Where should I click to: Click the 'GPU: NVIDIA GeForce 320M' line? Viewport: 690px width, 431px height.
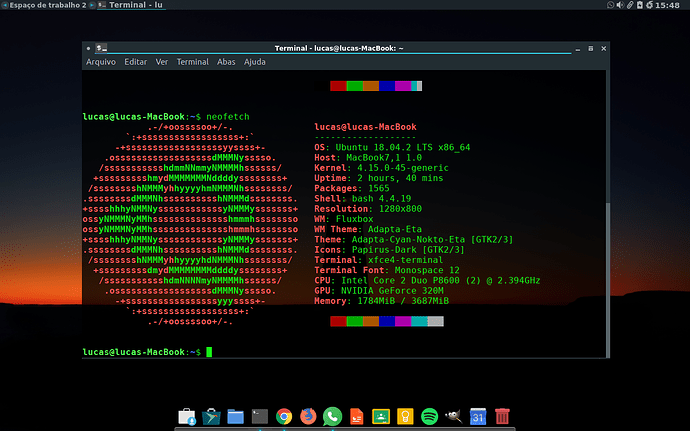[x=379, y=291]
